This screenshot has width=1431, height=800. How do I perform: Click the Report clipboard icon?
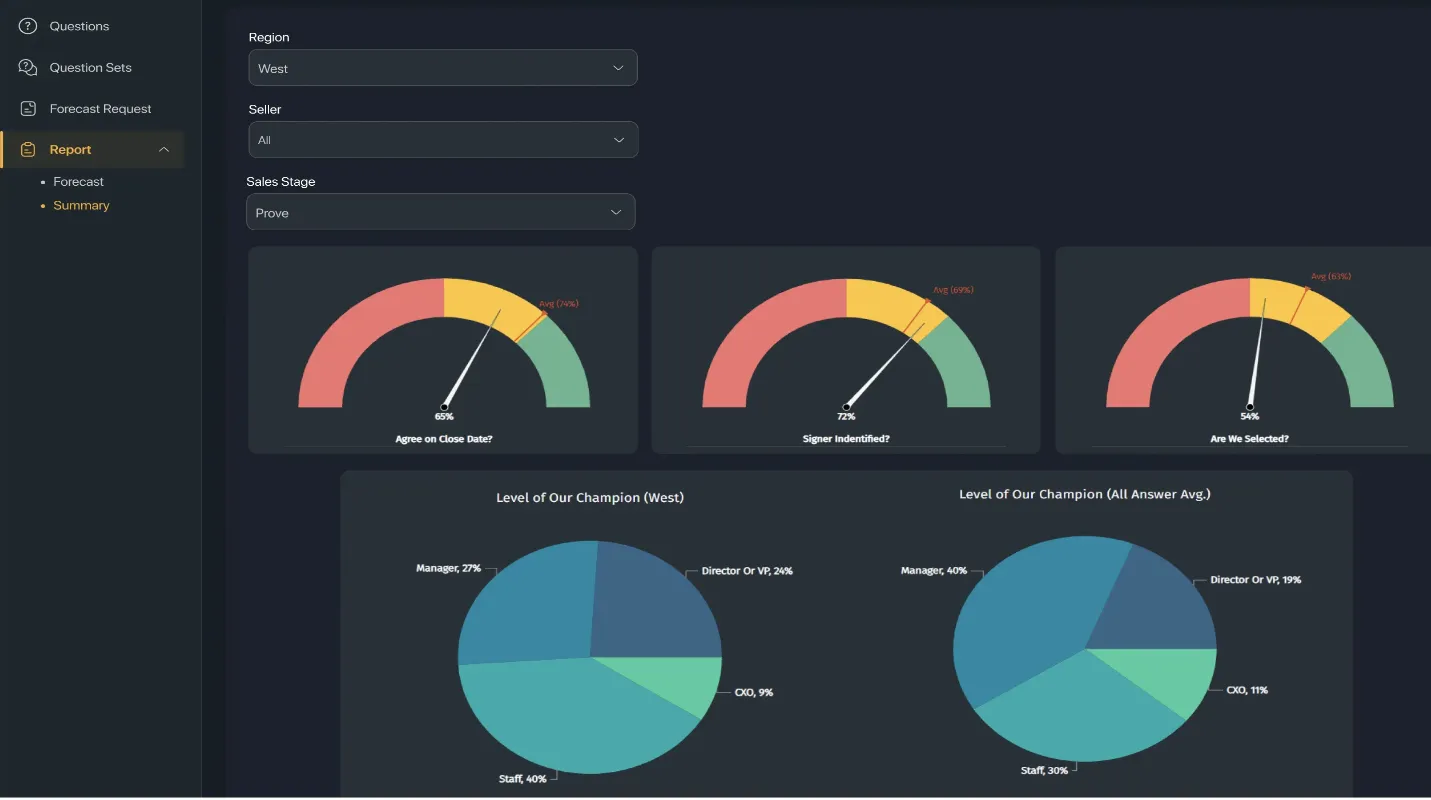(28, 150)
